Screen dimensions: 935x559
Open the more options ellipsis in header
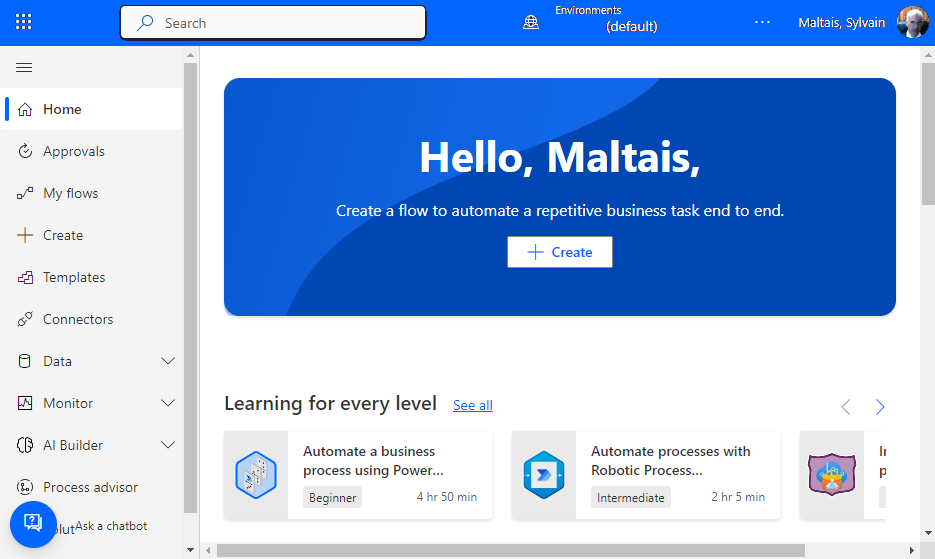point(762,23)
